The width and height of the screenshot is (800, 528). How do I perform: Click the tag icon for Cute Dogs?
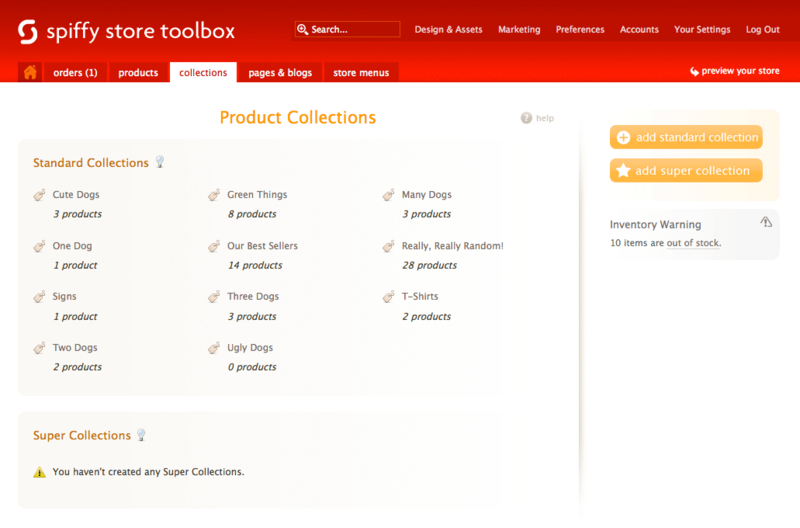[39, 195]
